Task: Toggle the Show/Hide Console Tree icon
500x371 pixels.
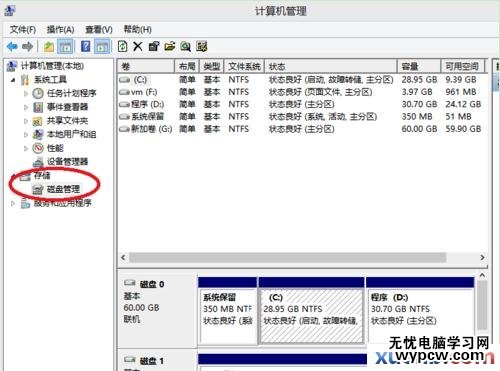Action: pyautogui.click(x=65, y=46)
